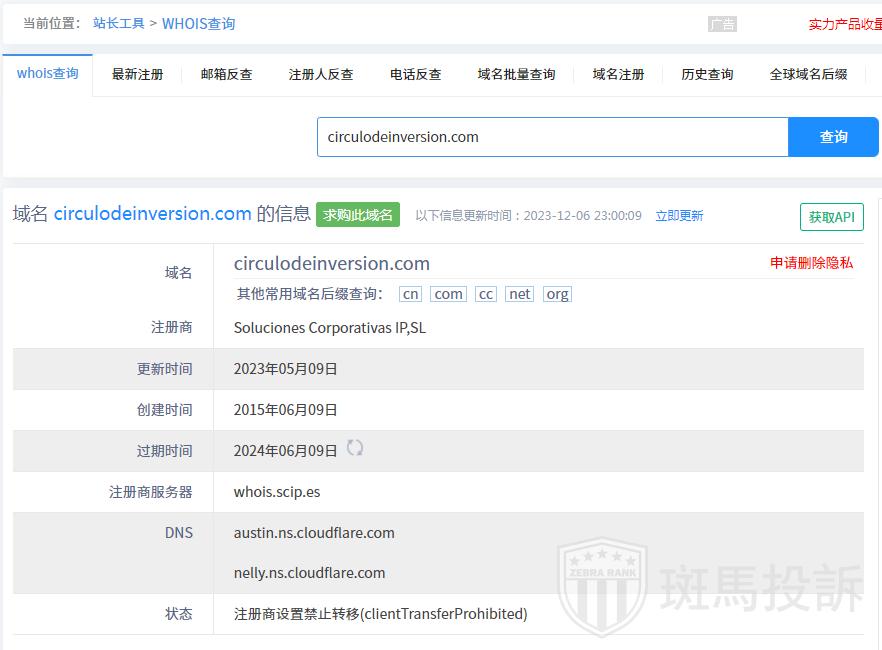Click the refresh icon beside expiration date
The image size is (882, 650).
[355, 448]
